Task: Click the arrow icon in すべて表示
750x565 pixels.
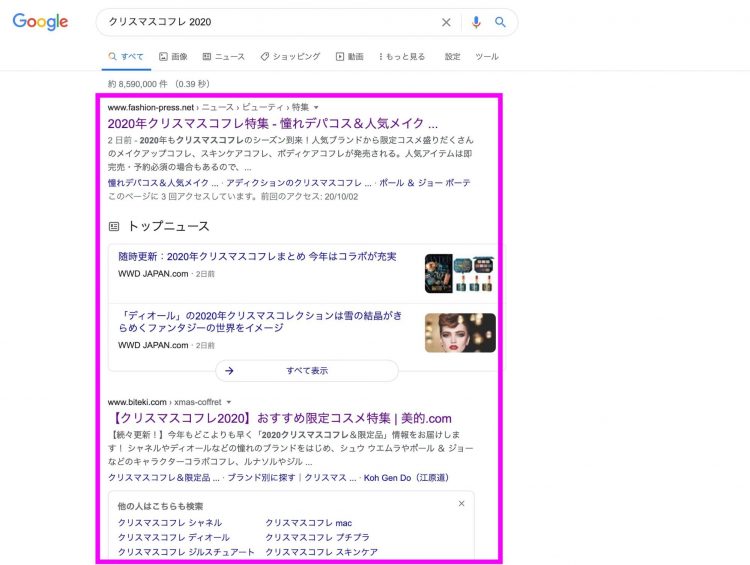Action: tap(230, 371)
